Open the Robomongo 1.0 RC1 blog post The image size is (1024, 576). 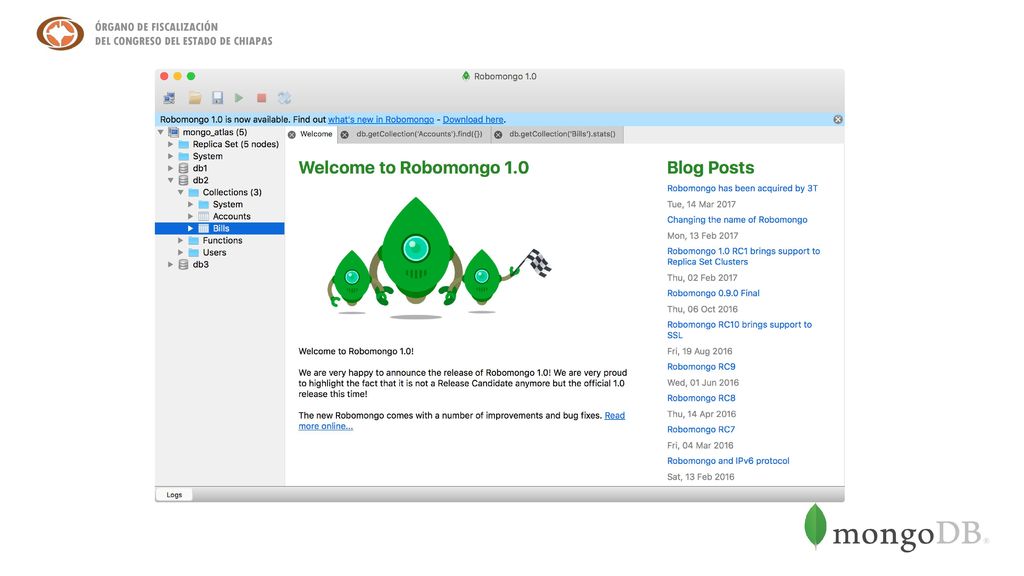pos(743,256)
